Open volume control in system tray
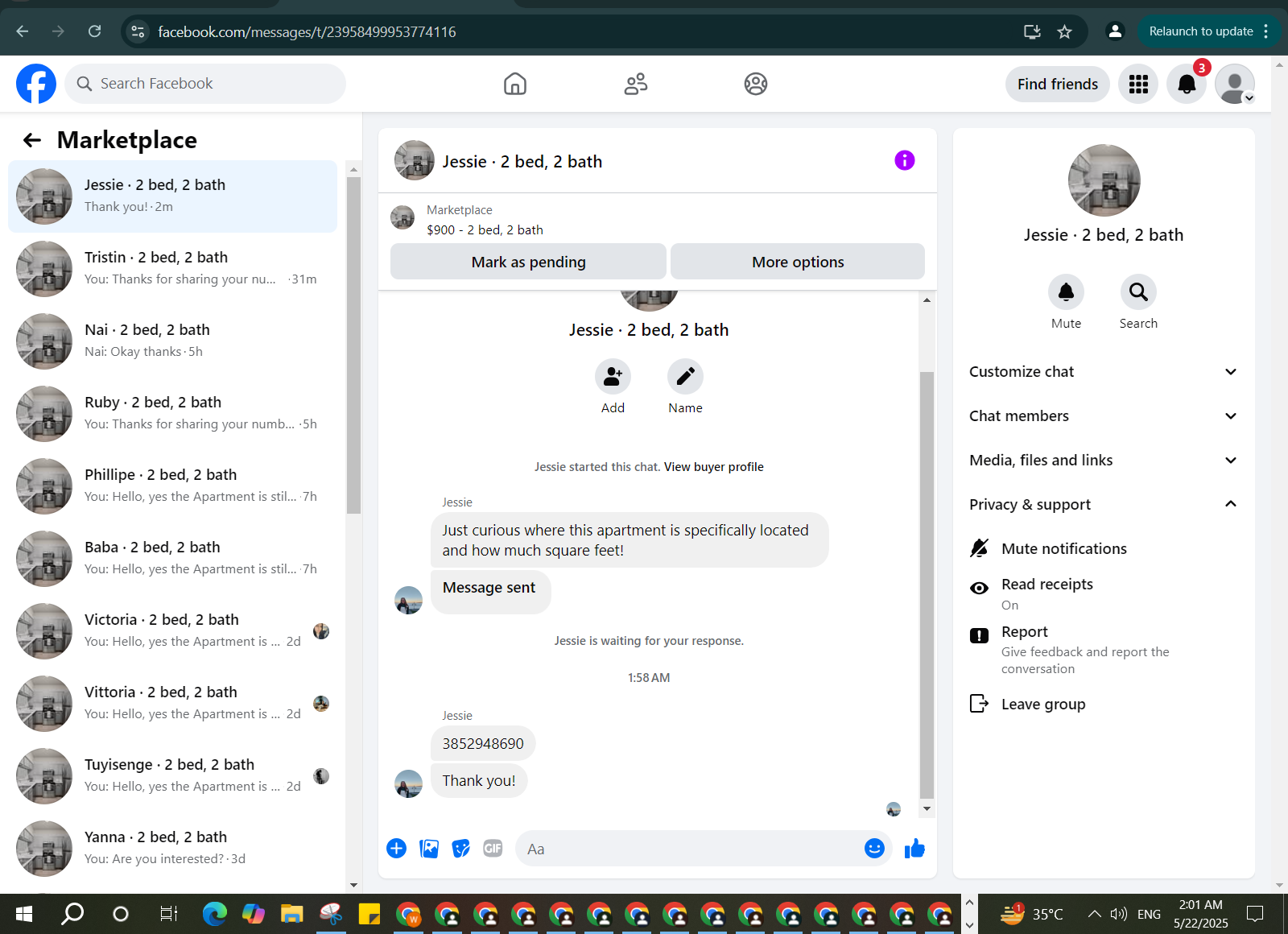The image size is (1288, 934). [1118, 914]
